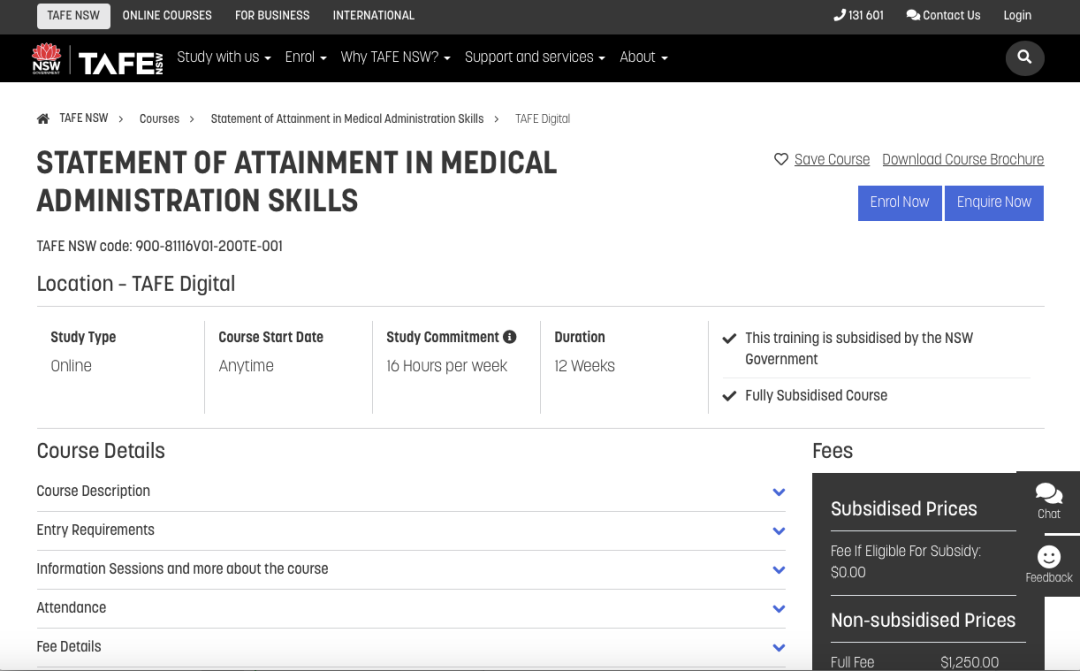
Task: Click the heart icon beside Save Course
Action: click(780, 159)
